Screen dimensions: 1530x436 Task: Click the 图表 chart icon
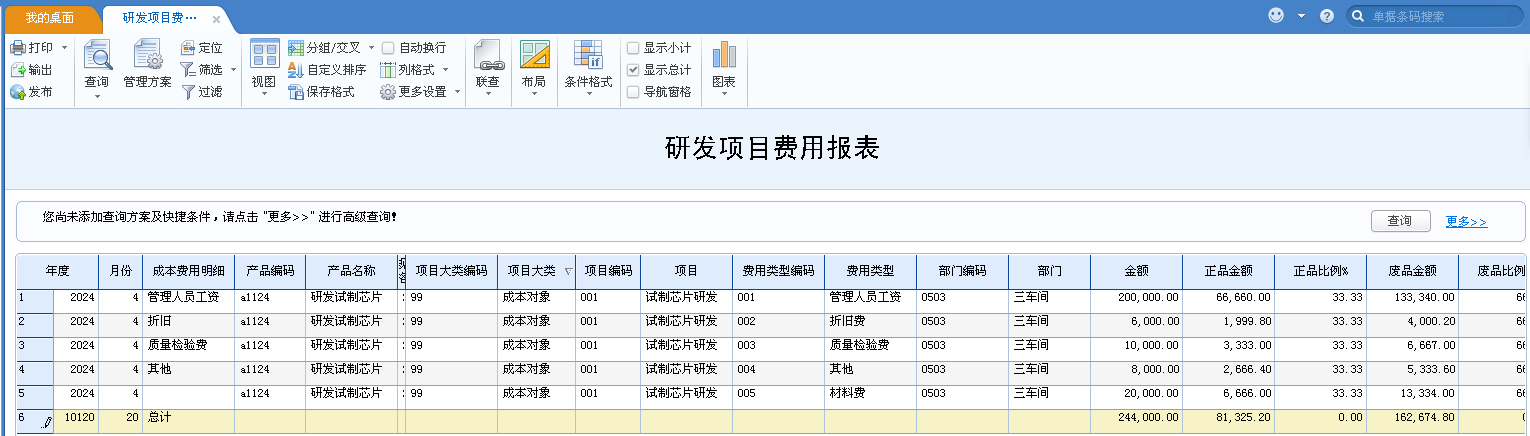723,56
